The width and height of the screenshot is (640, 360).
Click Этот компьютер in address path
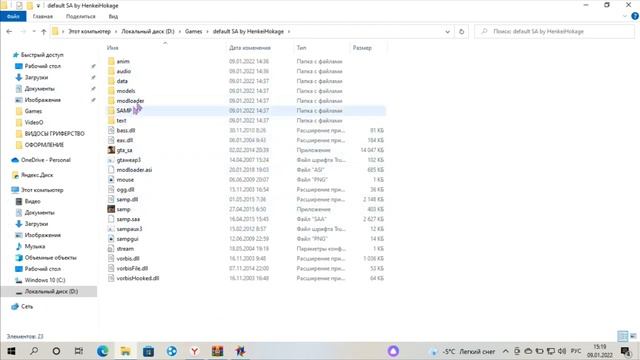[89, 31]
